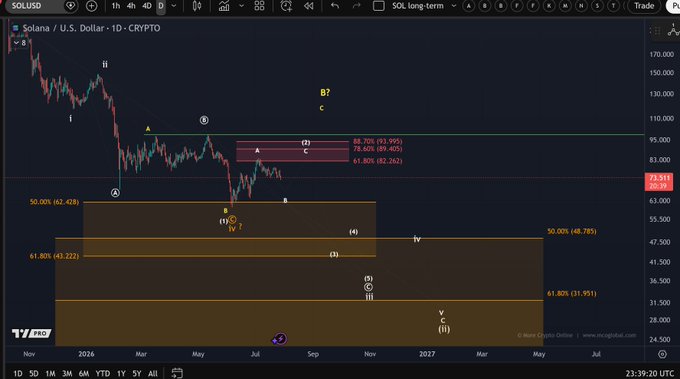Switch the chart to 1h interval

point(116,6)
